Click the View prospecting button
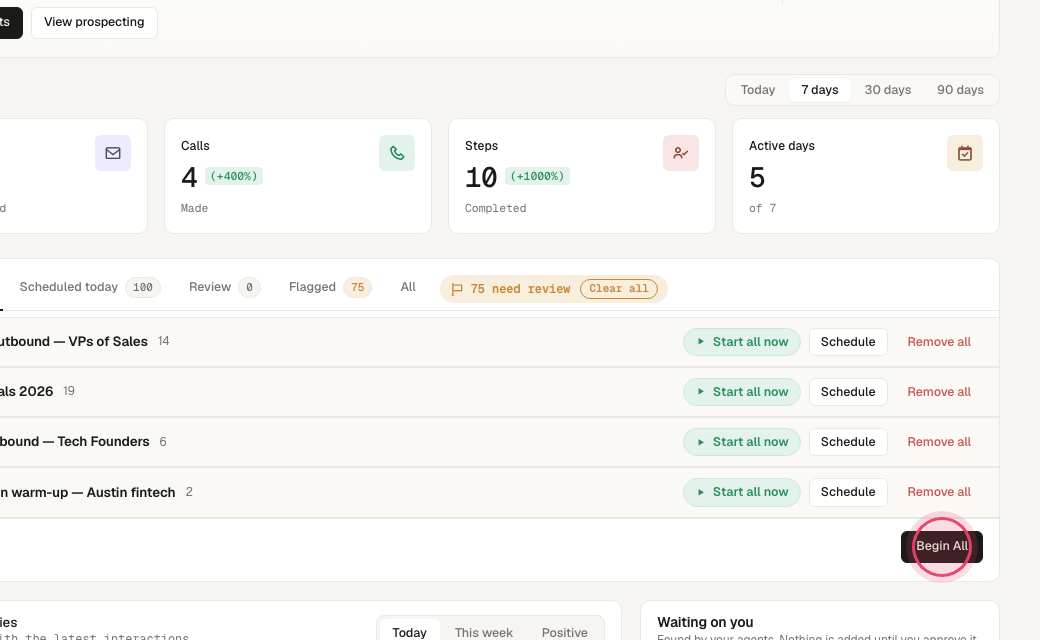 coord(94,23)
